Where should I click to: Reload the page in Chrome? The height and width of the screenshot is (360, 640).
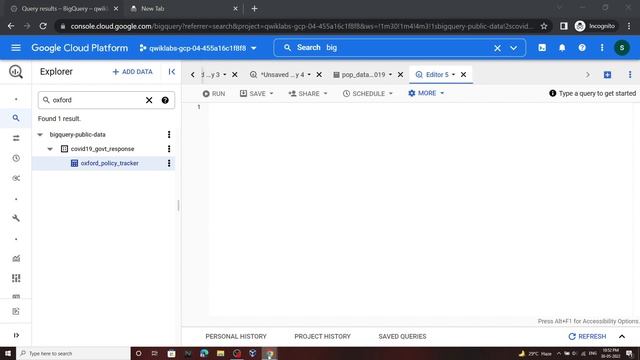(43, 26)
